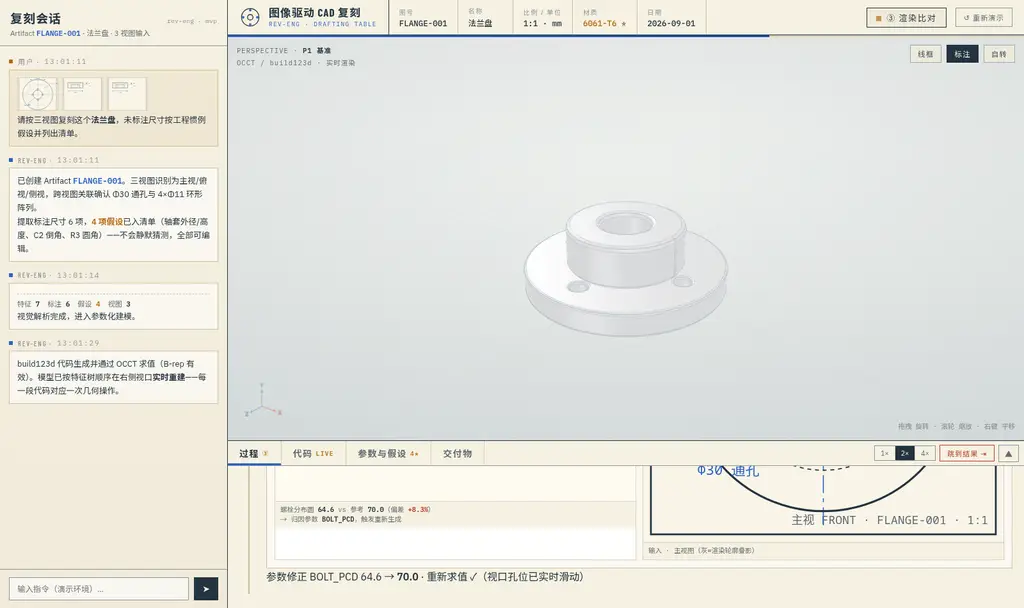
Task: Toggle 自转 auto-rotate mode
Action: coord(999,54)
